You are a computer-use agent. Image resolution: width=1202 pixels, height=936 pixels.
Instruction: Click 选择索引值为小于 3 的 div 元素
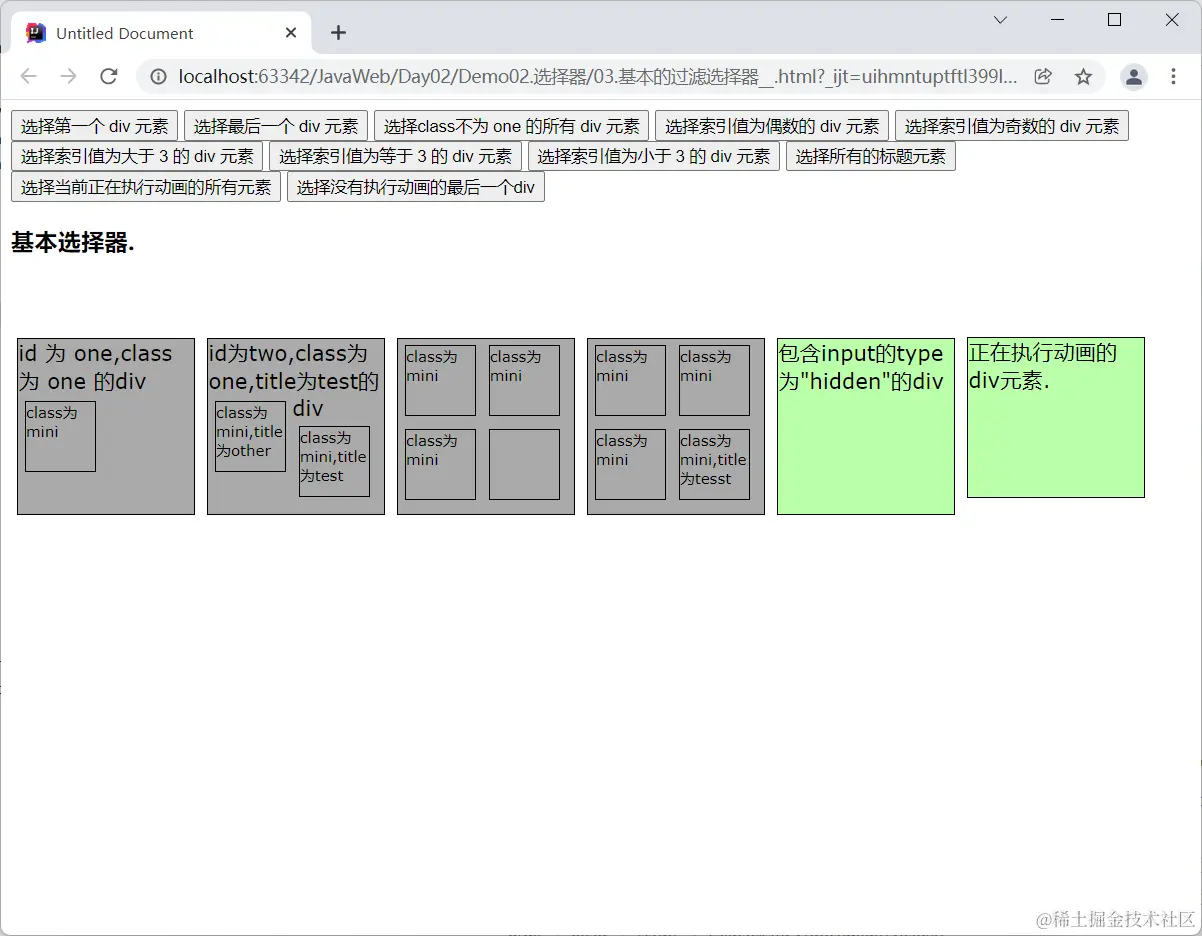[654, 156]
